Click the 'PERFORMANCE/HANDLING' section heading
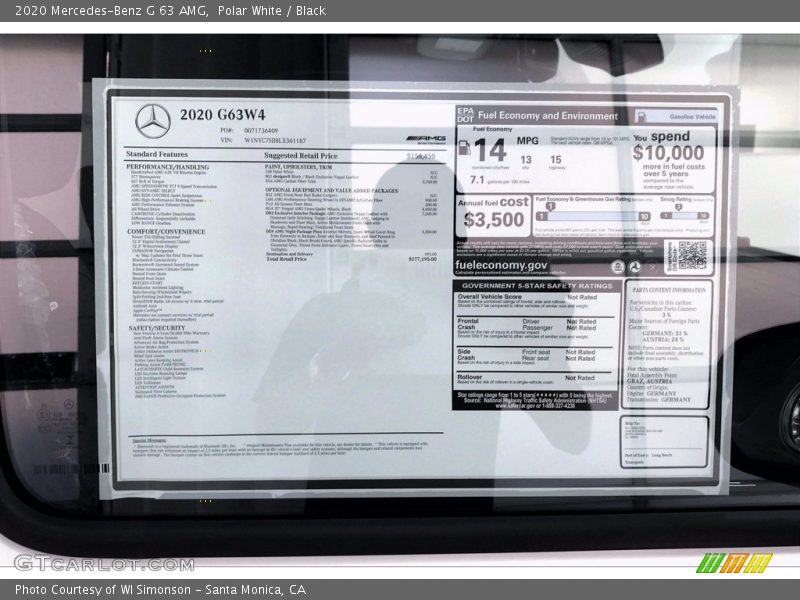The image size is (800, 600). point(167,167)
